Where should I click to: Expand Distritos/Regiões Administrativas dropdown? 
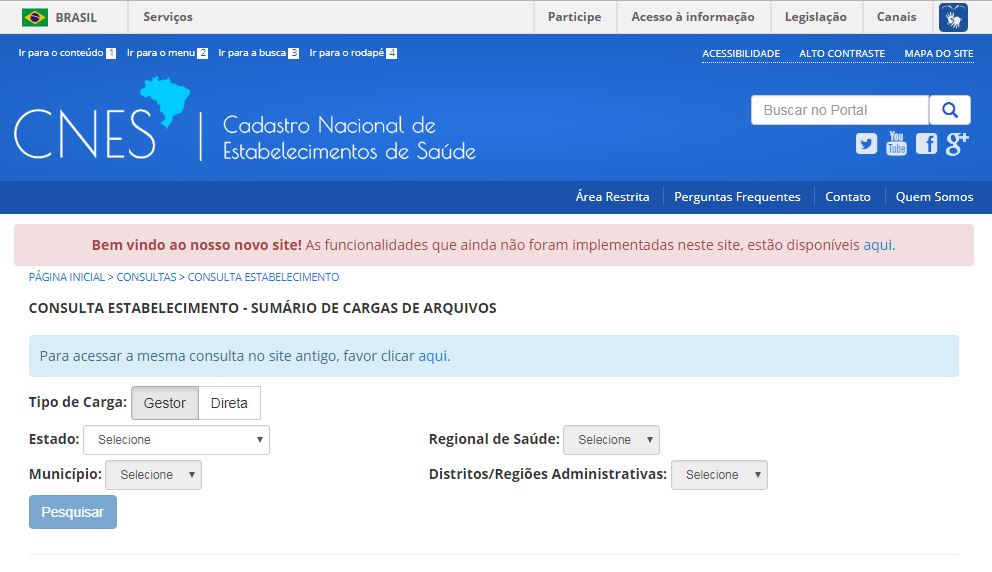(719, 475)
